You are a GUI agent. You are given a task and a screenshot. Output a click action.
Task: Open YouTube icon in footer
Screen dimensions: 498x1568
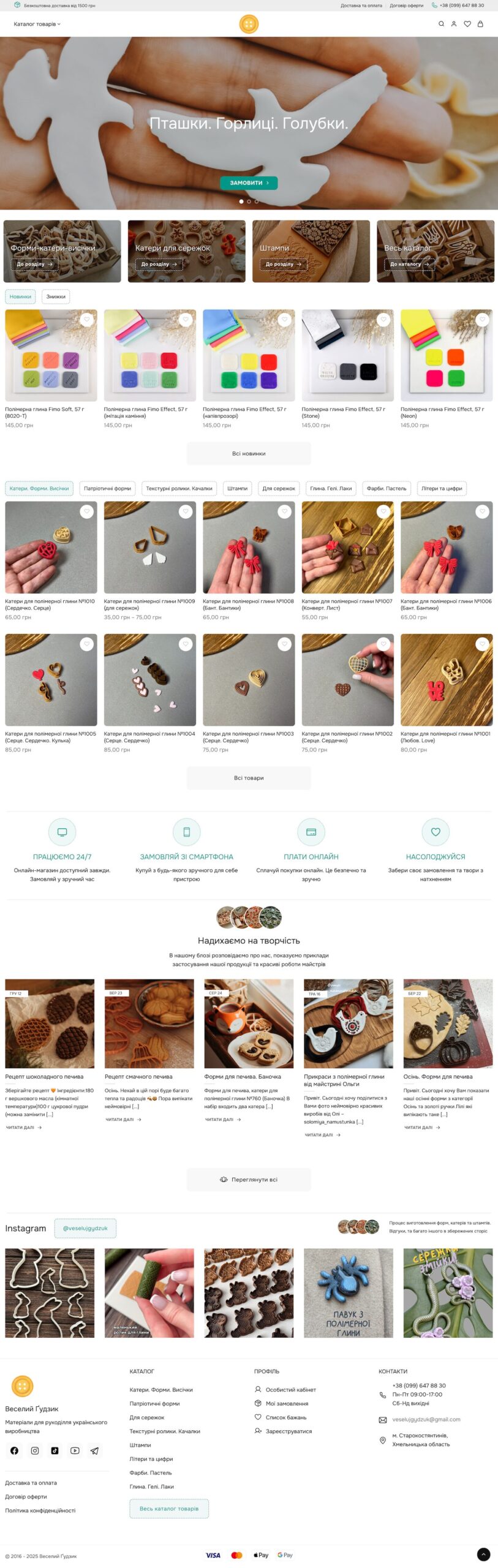click(75, 1450)
